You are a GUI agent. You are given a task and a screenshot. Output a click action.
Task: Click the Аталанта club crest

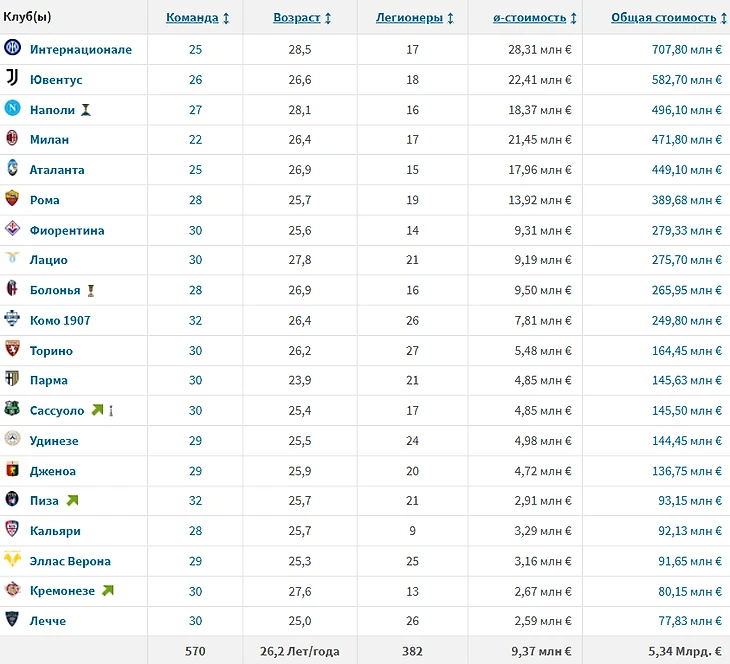13,168
